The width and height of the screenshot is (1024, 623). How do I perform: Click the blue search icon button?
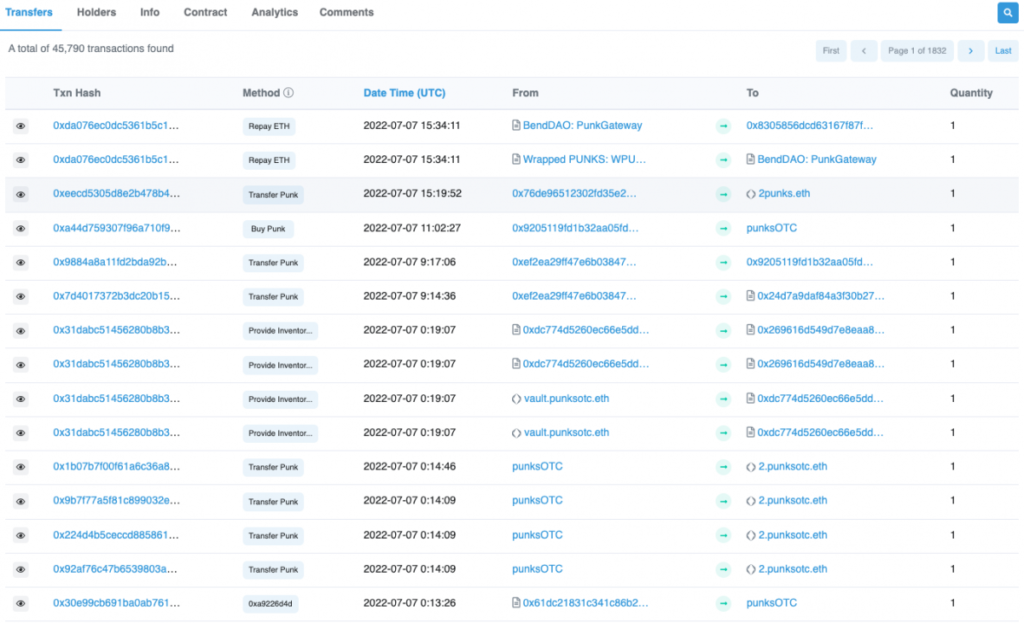pyautogui.click(x=1007, y=12)
